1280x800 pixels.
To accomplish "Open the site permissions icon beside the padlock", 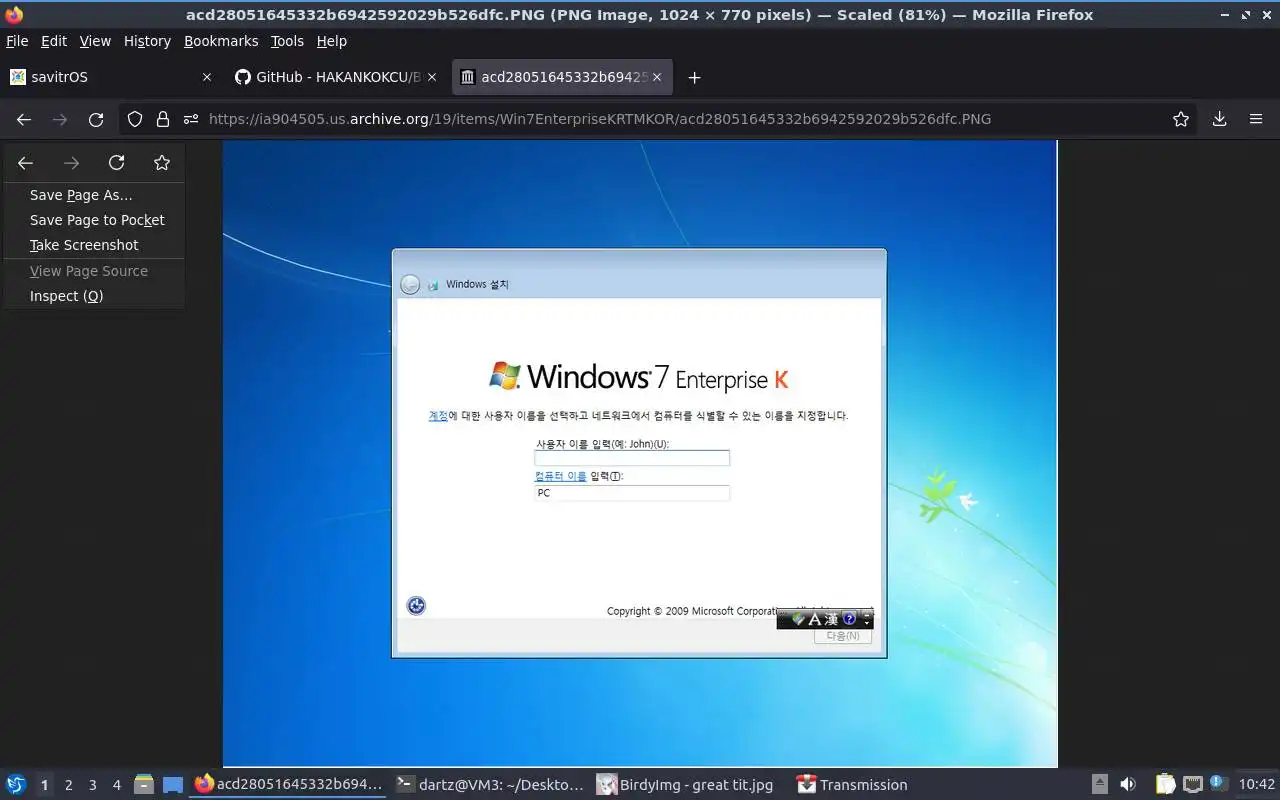I will click(191, 119).
